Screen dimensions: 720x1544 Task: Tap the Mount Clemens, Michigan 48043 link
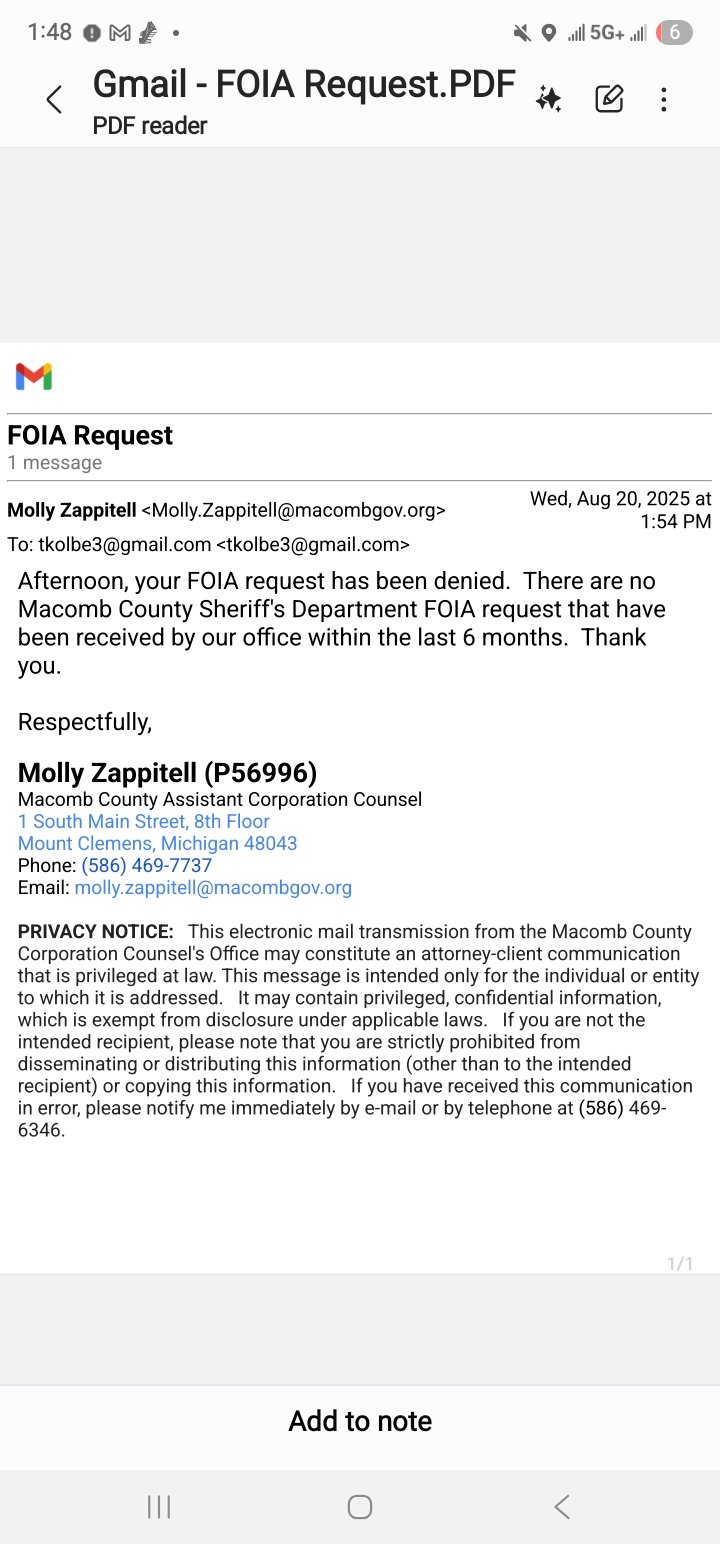click(158, 843)
